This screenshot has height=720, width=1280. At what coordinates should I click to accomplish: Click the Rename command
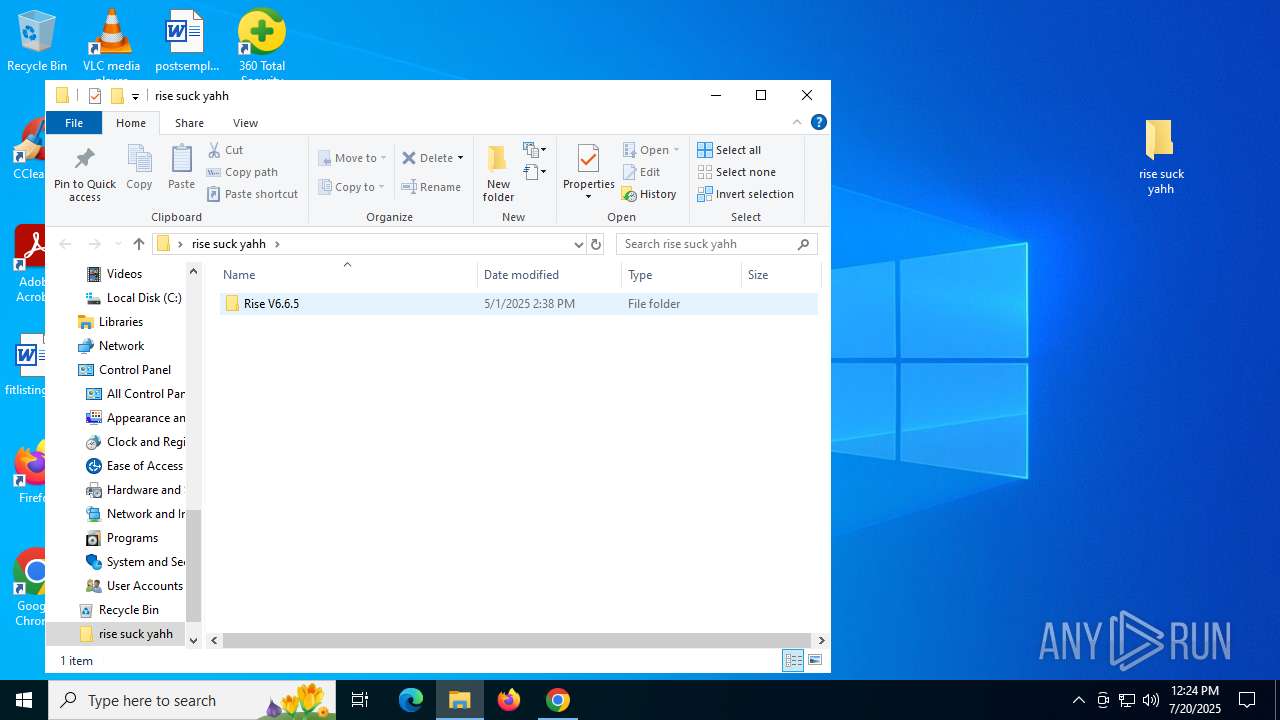[x=431, y=187]
